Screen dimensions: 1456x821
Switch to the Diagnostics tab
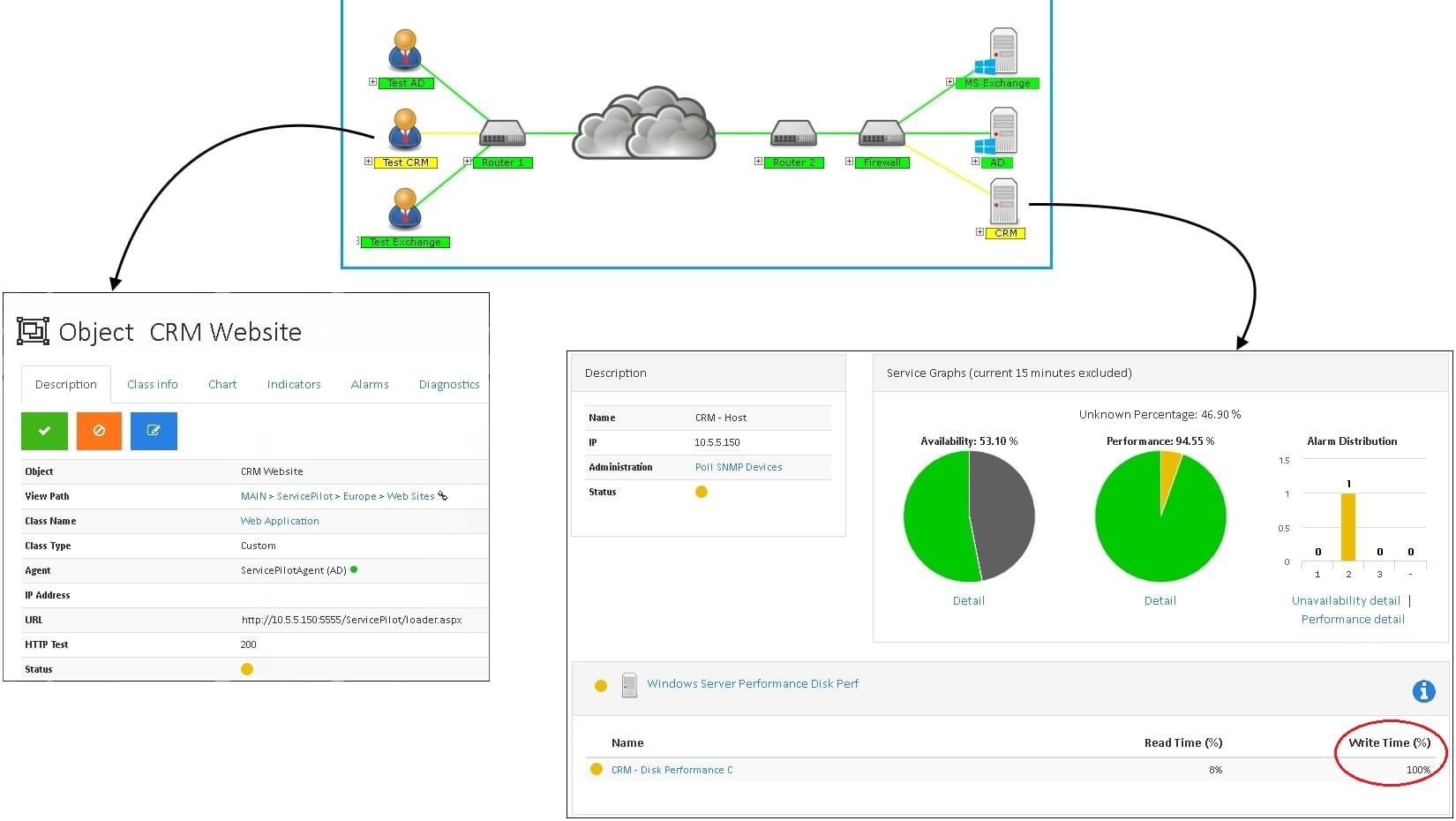point(449,384)
